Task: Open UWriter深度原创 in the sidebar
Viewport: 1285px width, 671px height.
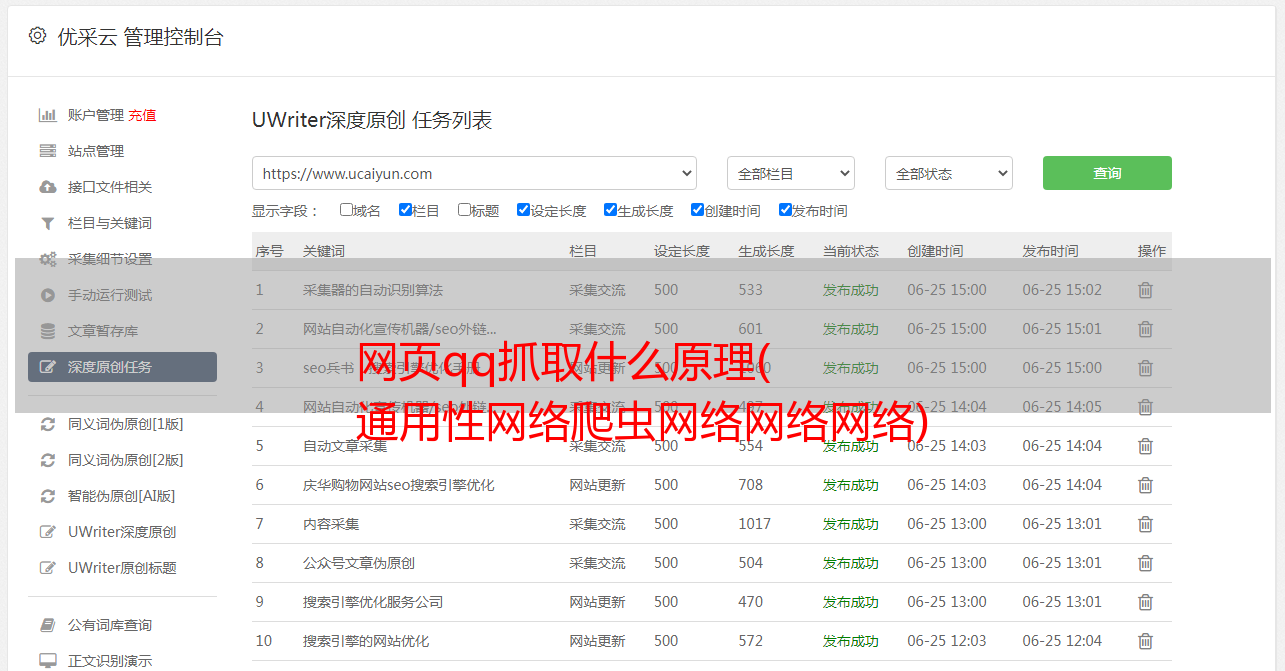Action: click(122, 532)
